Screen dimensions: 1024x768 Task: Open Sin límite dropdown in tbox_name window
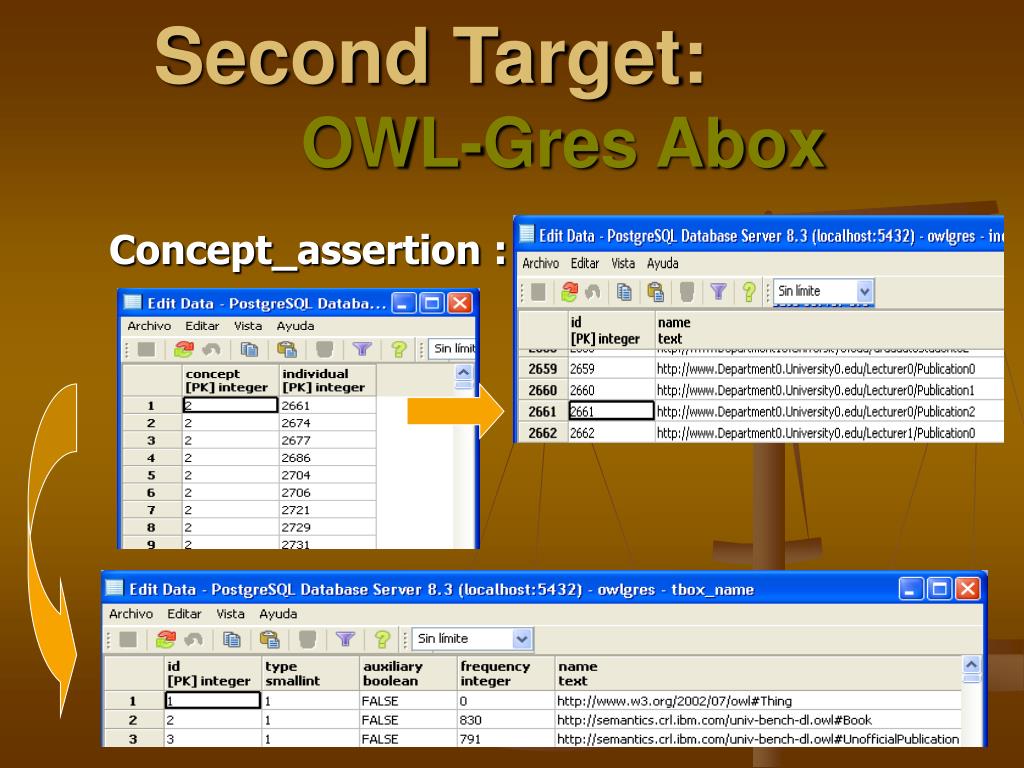522,639
